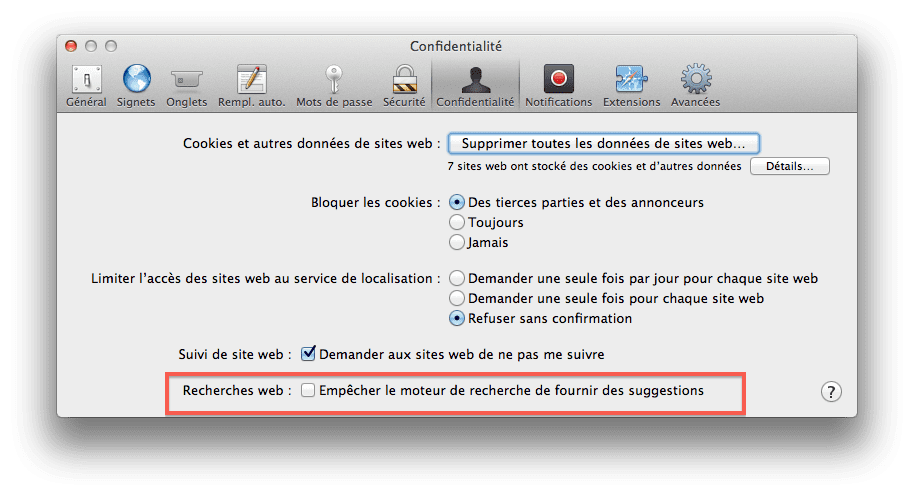
Task: Switch to the Onglets pane
Action: [x=187, y=86]
